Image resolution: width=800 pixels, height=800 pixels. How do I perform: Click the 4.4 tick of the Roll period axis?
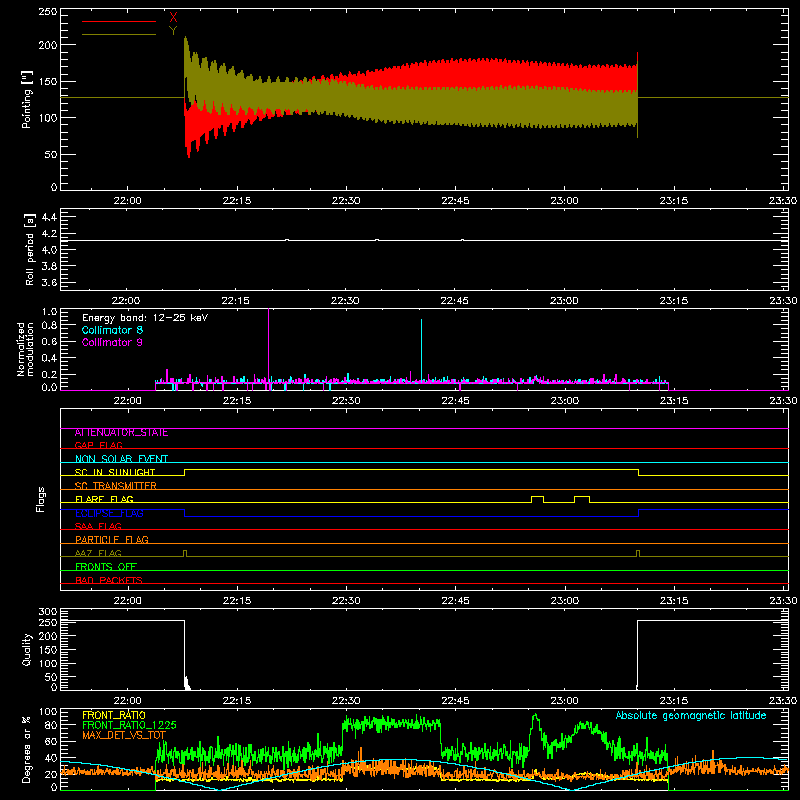pos(49,217)
